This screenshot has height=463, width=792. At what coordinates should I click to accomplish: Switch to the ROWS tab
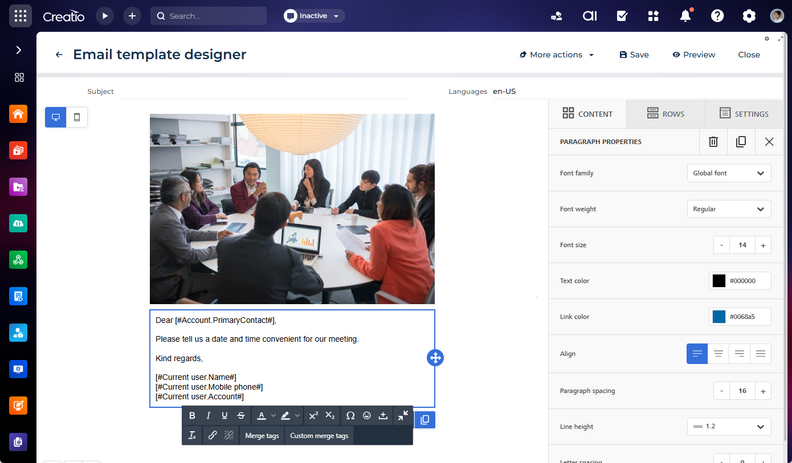click(x=666, y=114)
